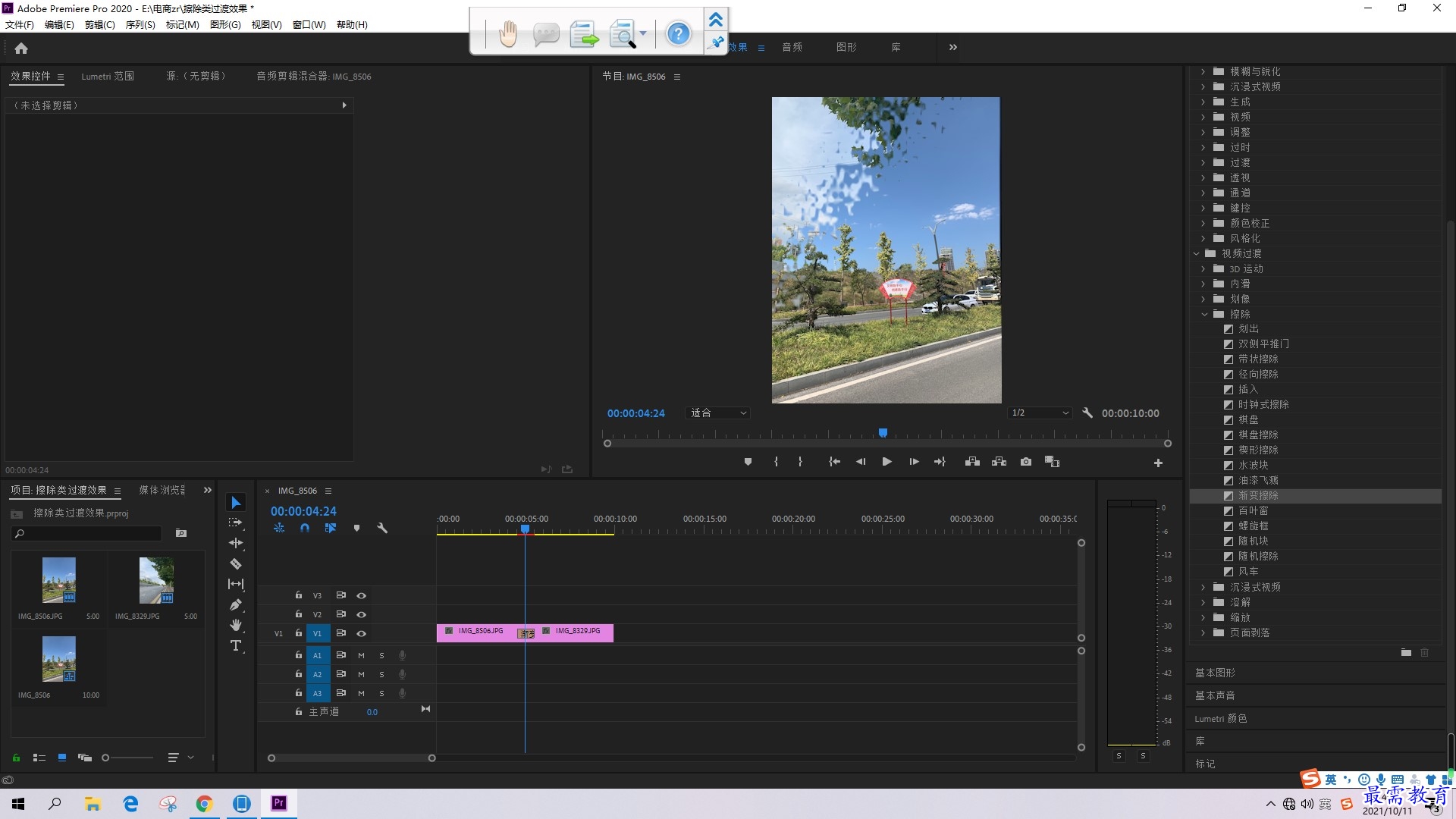Toggle V3 track output eye
The width and height of the screenshot is (1456, 819).
click(x=362, y=595)
